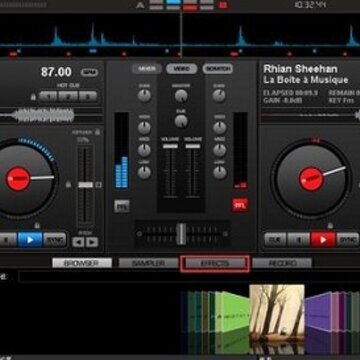The image size is (360, 360).
Task: Open the SAMPLER panel tab
Action: tap(148, 263)
